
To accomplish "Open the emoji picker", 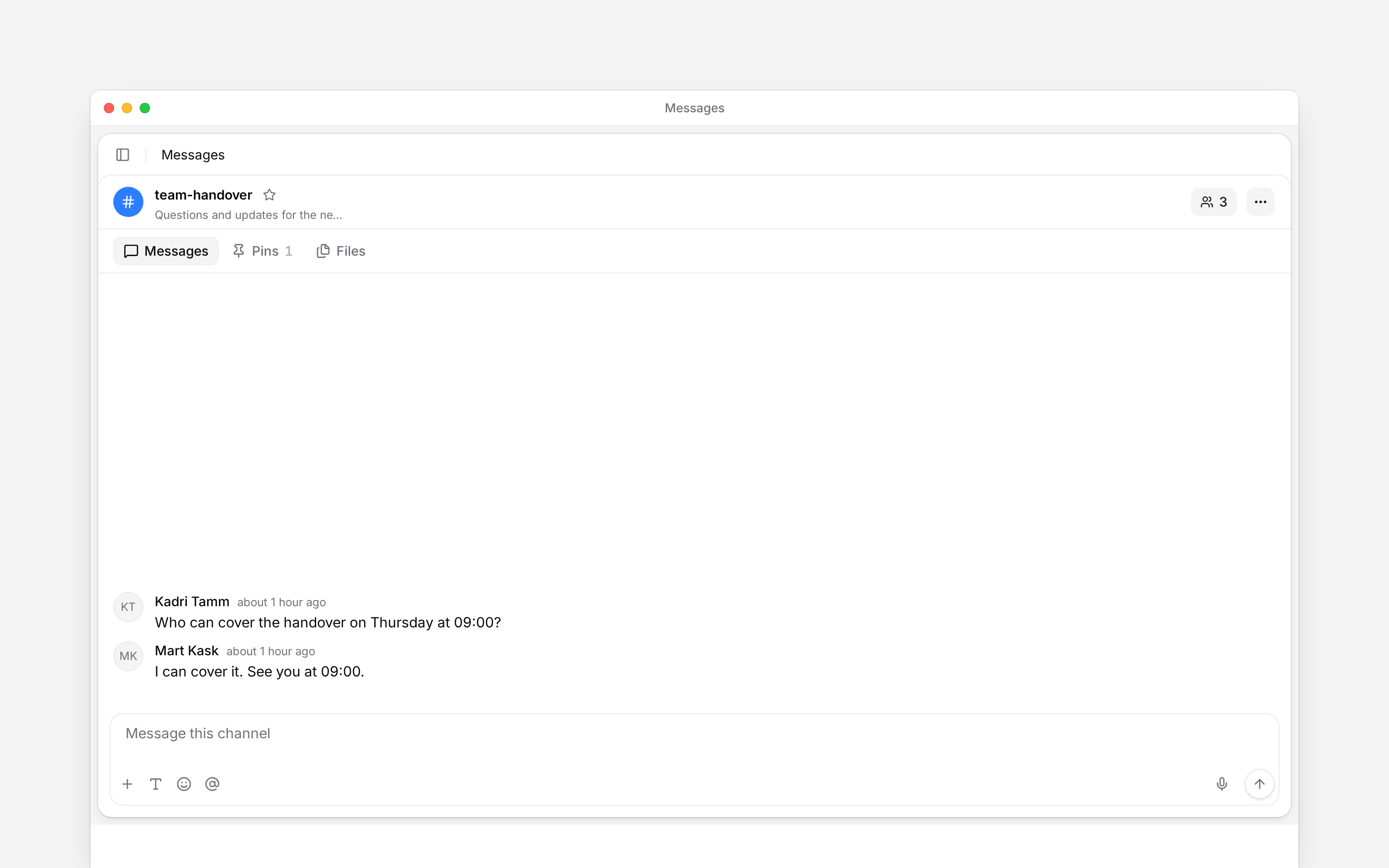I will point(184,784).
